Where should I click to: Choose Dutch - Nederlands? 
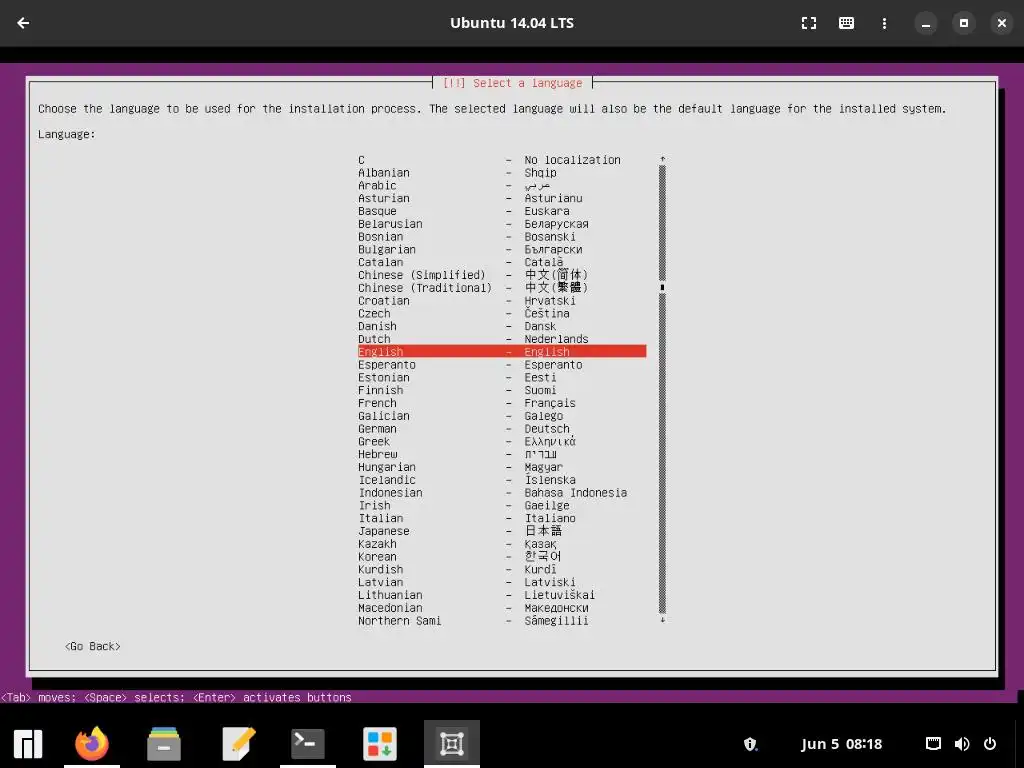pyautogui.click(x=502, y=339)
